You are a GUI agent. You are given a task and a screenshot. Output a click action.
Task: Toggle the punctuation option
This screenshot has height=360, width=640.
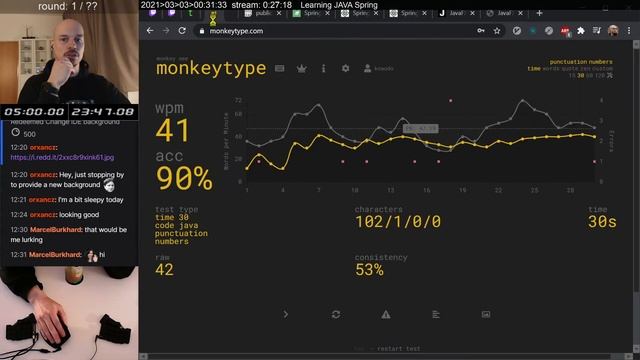click(568, 62)
